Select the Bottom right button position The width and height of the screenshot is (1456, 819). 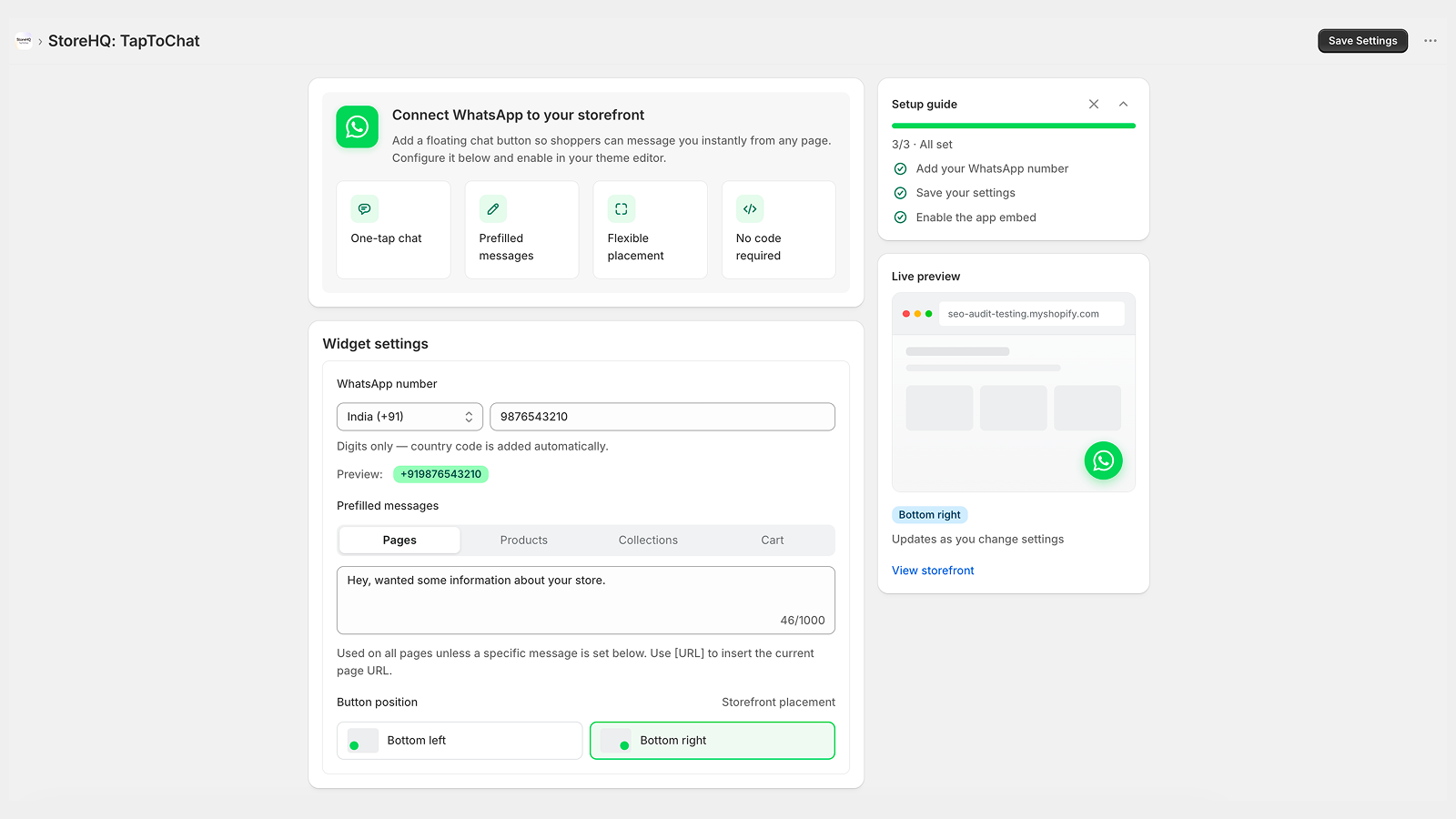point(713,741)
